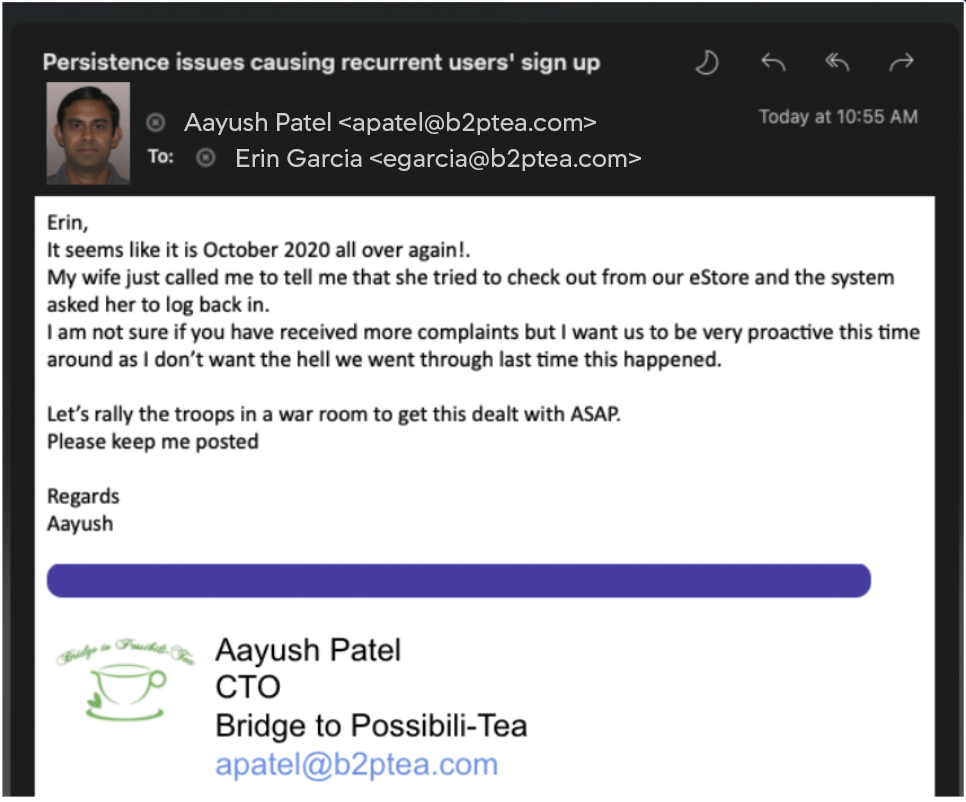The width and height of the screenshot is (966, 802).
Task: Click the "To:" field label
Action: point(161,157)
